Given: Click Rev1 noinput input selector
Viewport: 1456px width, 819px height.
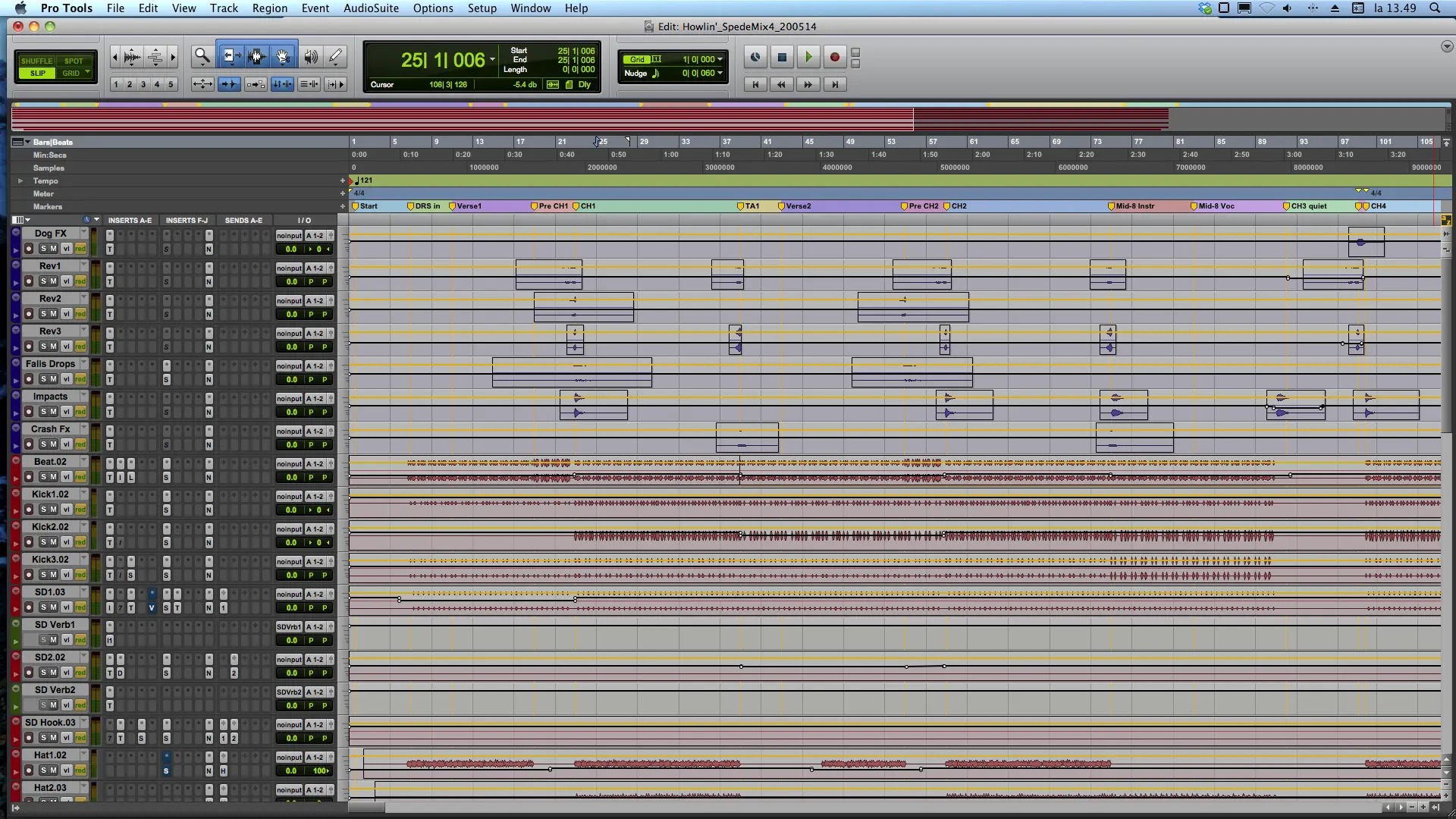Looking at the screenshot, I should tap(289, 268).
